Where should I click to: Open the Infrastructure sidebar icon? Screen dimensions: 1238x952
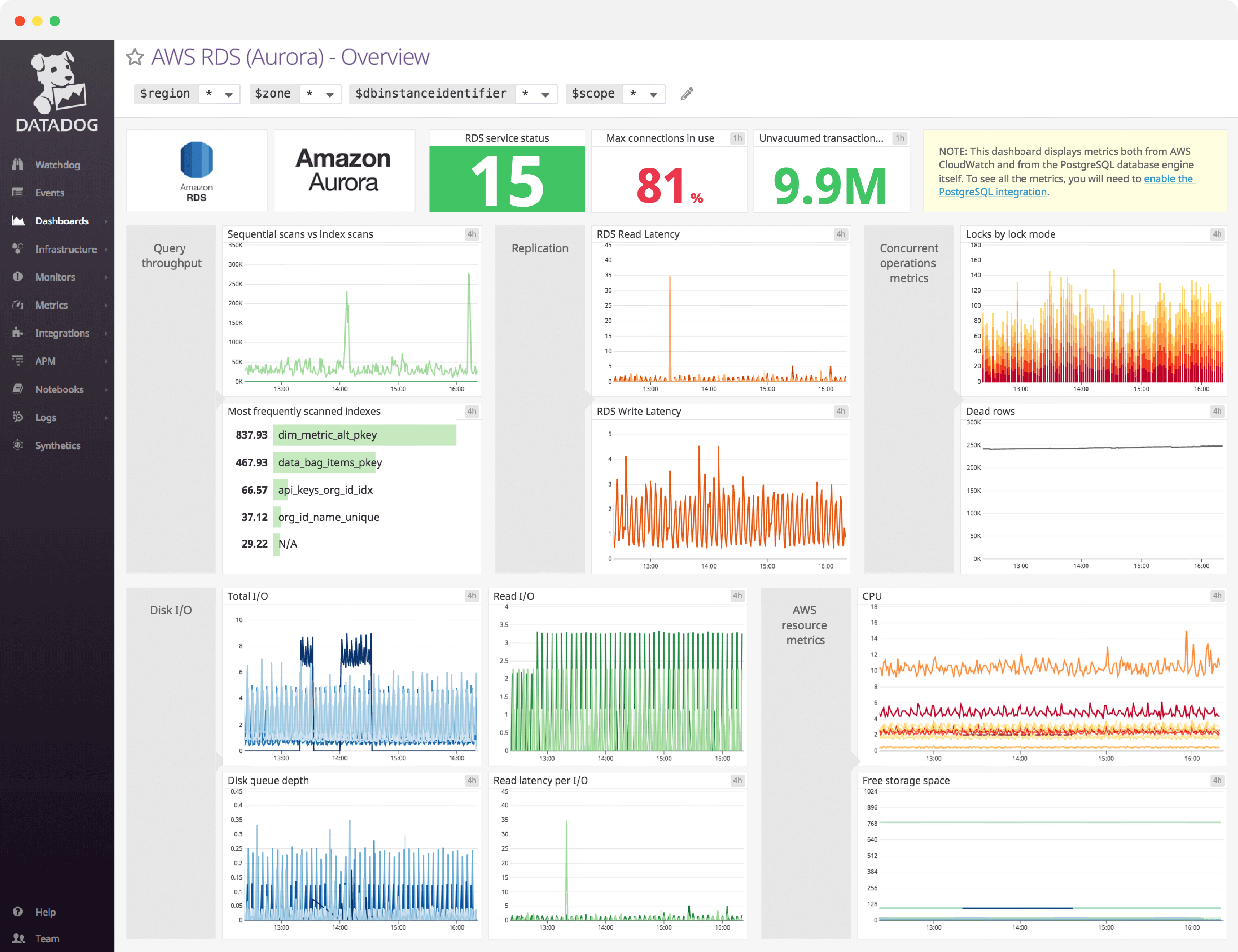tap(19, 249)
